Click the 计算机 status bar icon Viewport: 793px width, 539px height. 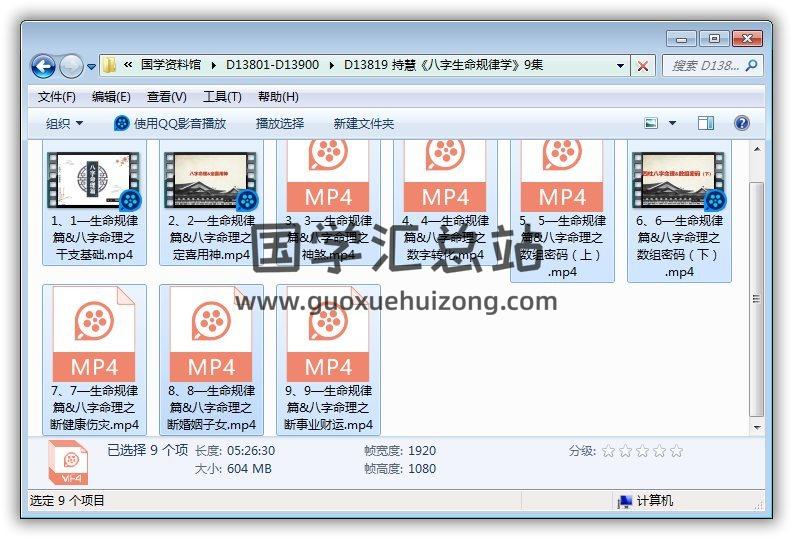pos(625,501)
